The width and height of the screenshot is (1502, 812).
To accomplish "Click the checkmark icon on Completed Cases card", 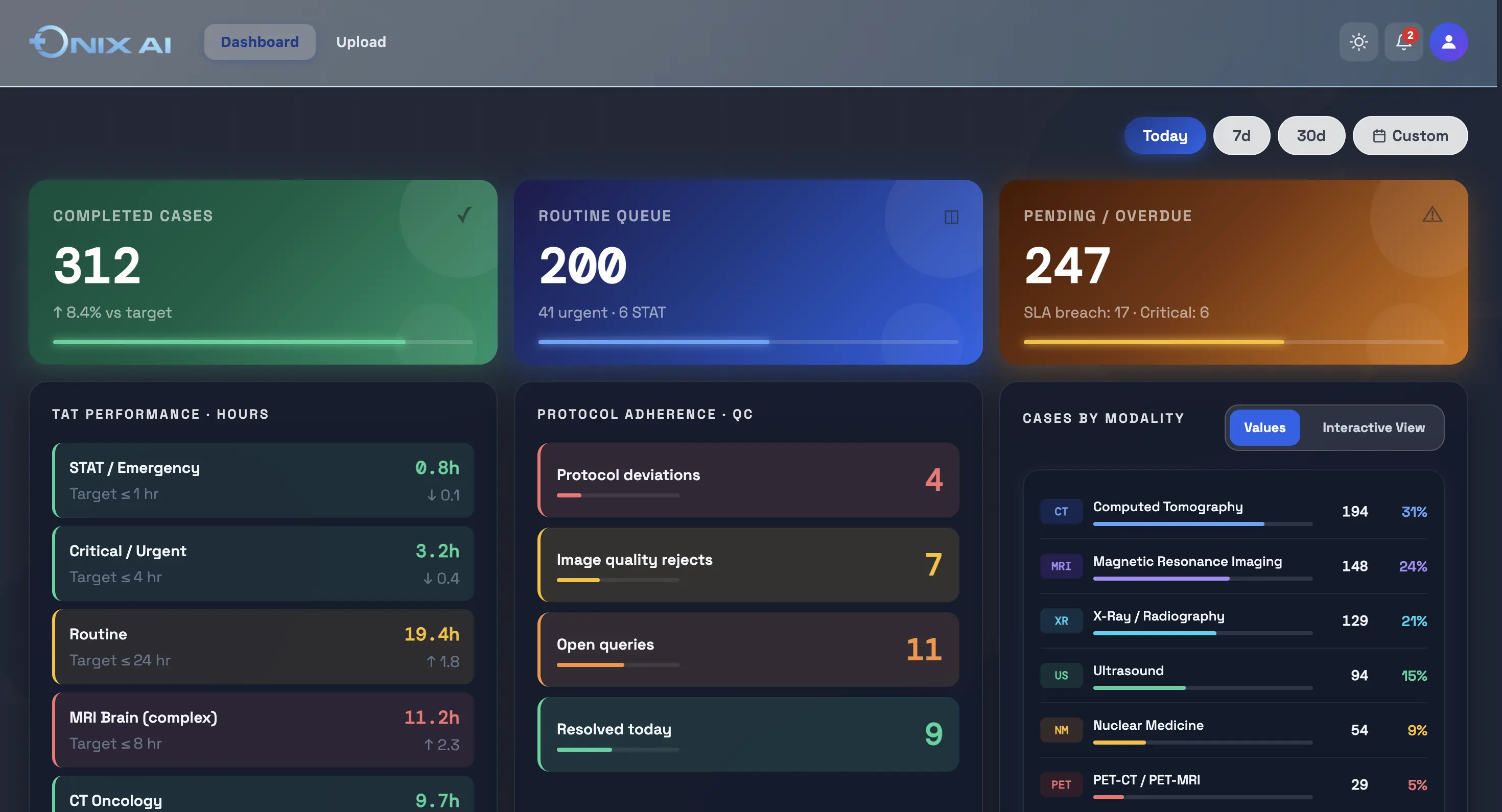I will click(462, 216).
